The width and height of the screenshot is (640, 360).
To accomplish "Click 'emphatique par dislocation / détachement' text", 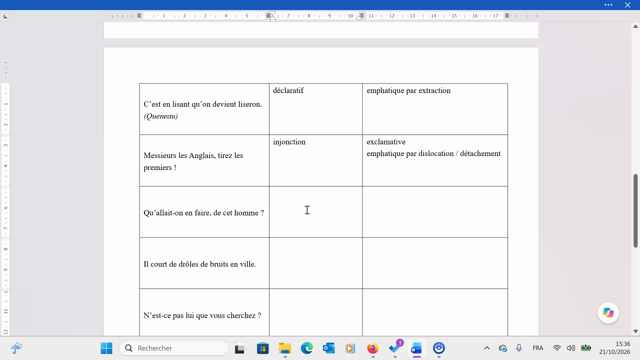I will pyautogui.click(x=433, y=153).
